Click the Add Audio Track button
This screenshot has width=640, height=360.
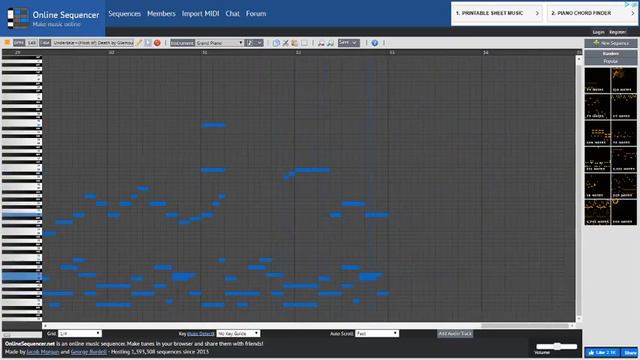pyautogui.click(x=455, y=333)
